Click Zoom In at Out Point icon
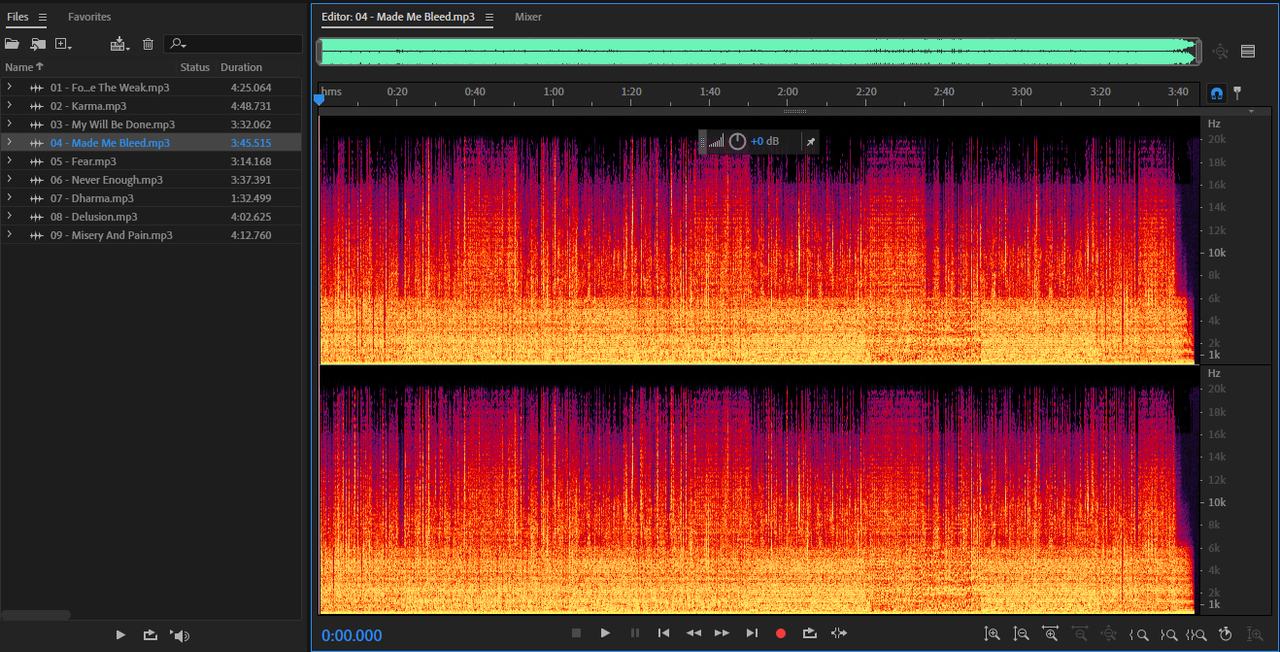Viewport: 1280px width, 652px height. tap(1168, 634)
